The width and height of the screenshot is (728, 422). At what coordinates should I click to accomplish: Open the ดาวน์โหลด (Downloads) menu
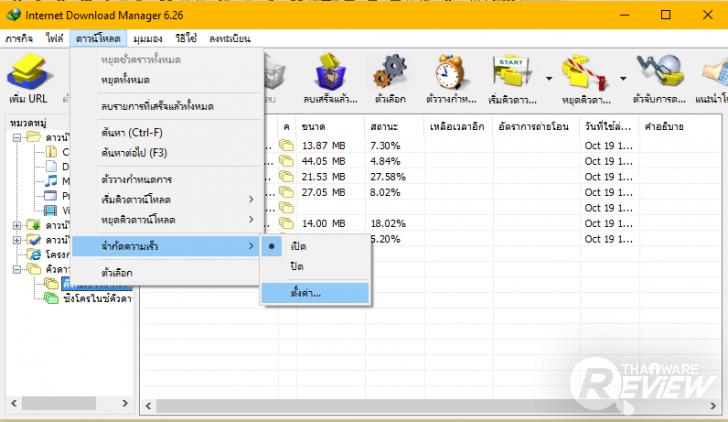tap(98, 39)
